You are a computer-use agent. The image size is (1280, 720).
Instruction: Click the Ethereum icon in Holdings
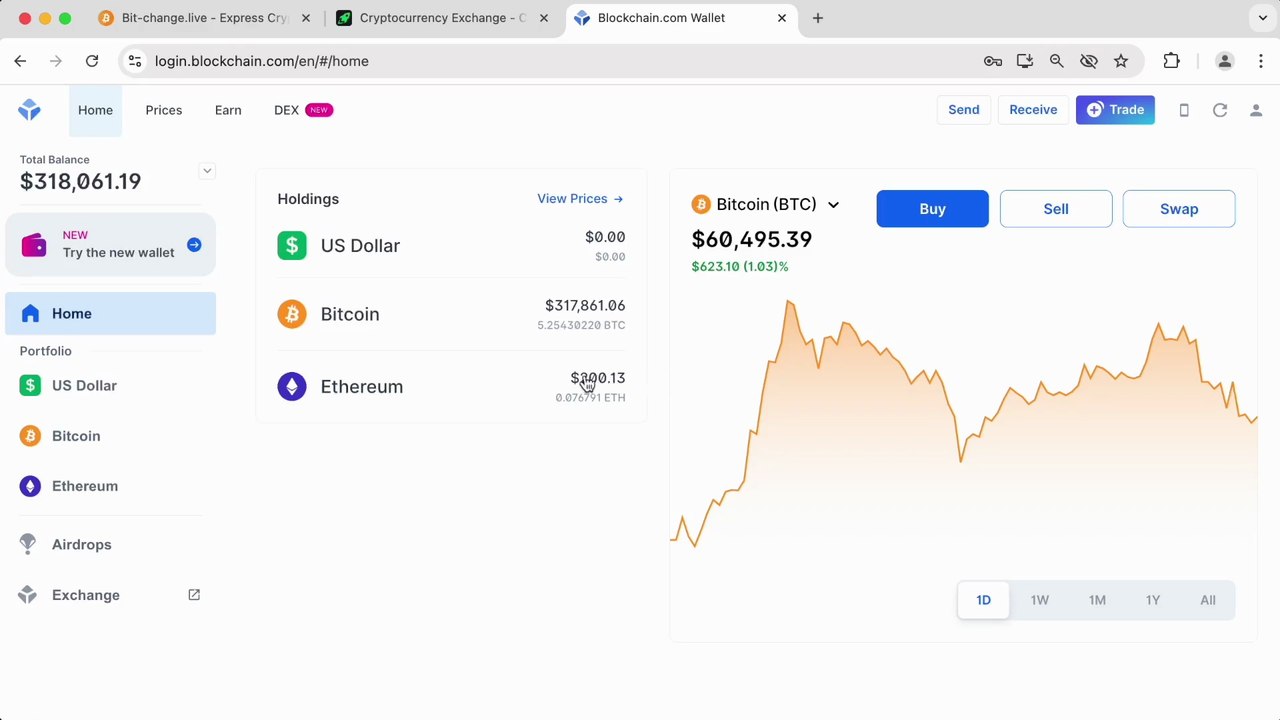point(292,387)
